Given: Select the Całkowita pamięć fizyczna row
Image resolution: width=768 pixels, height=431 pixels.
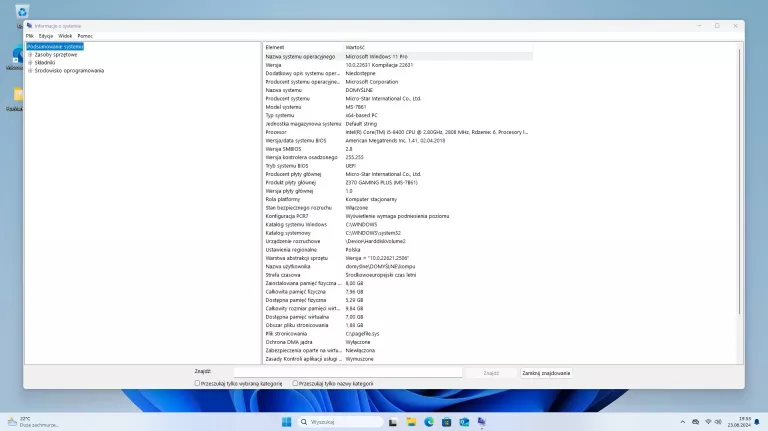Looking at the screenshot, I should [398, 291].
